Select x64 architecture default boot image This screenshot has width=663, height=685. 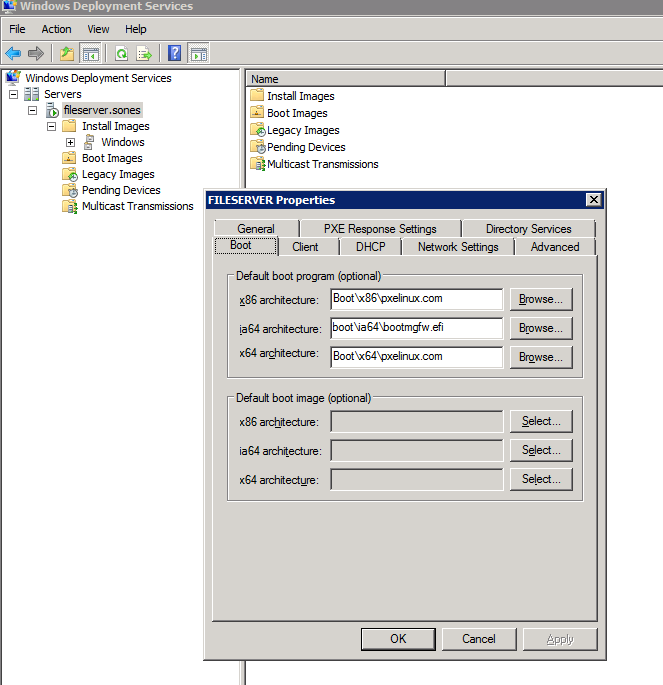(541, 479)
